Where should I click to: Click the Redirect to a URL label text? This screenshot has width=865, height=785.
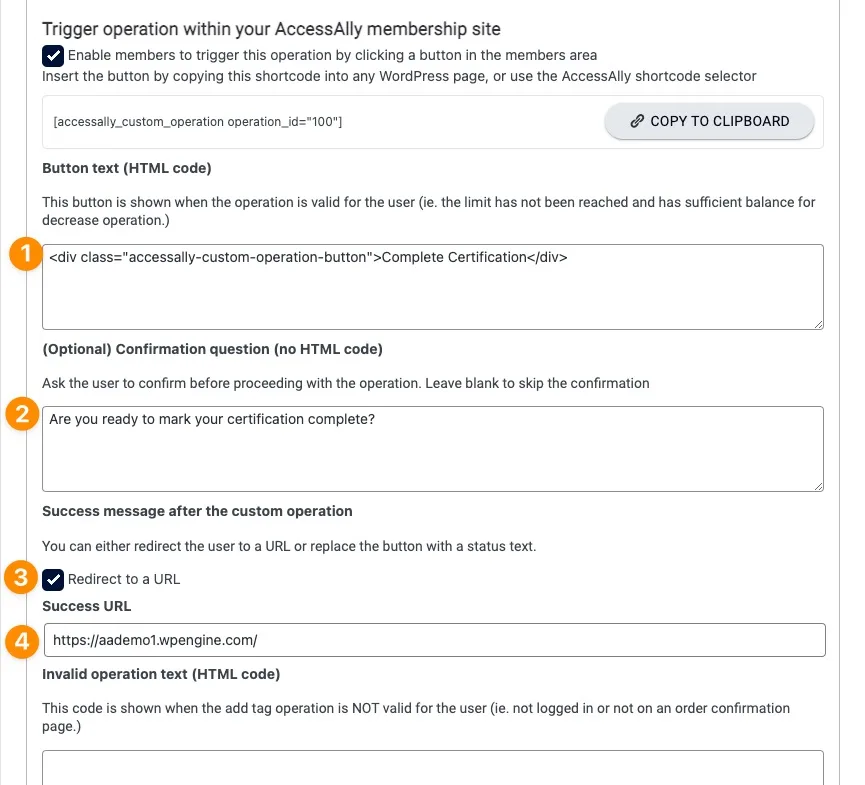click(124, 579)
